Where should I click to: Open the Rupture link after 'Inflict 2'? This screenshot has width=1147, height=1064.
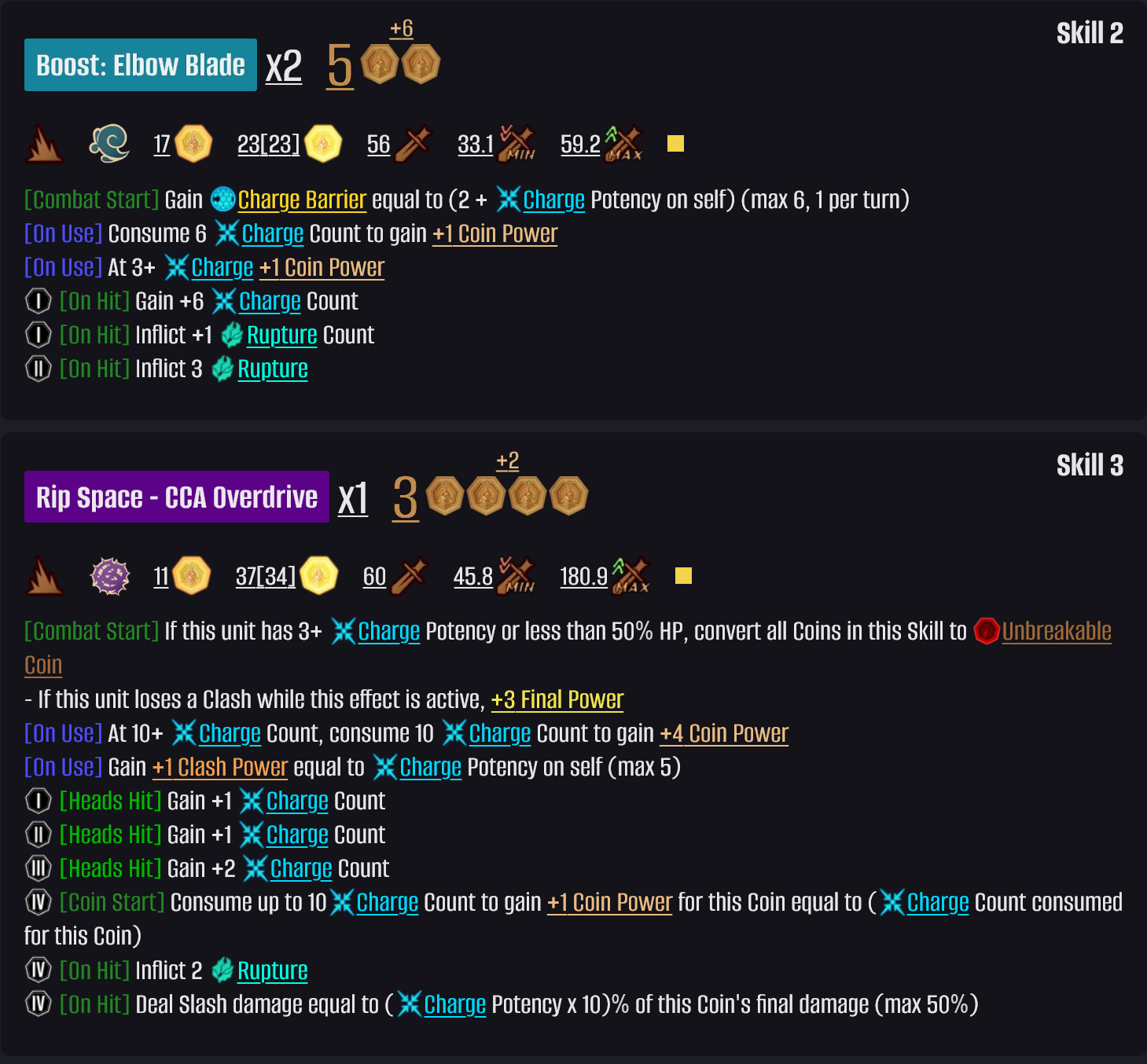tap(272, 970)
